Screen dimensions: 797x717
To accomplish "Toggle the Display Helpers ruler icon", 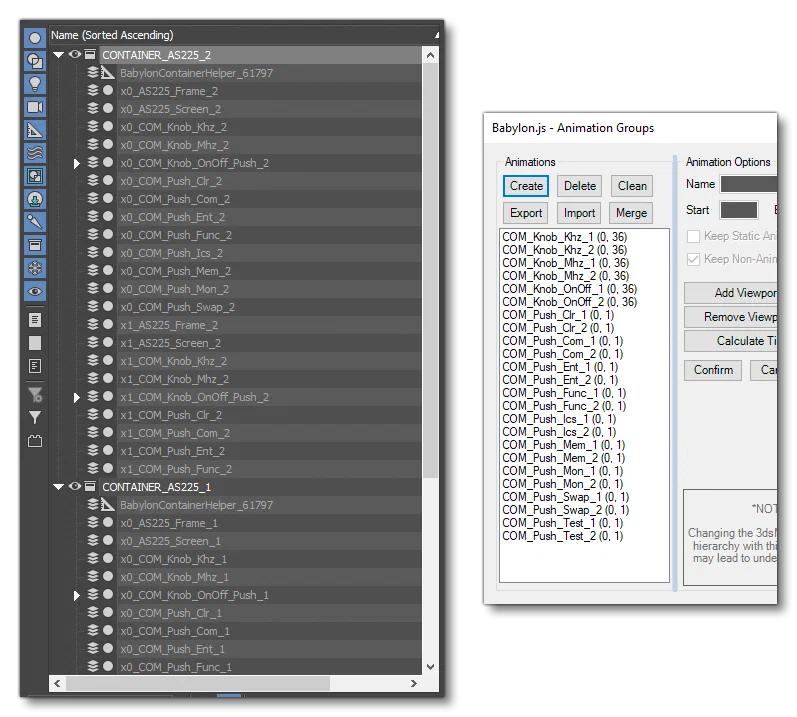I will click(x=35, y=130).
